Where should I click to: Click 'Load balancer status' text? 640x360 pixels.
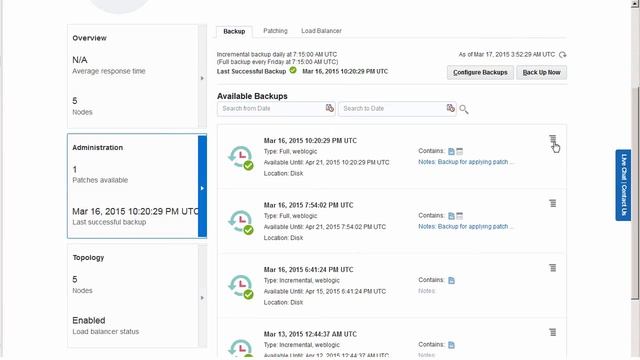(106, 331)
